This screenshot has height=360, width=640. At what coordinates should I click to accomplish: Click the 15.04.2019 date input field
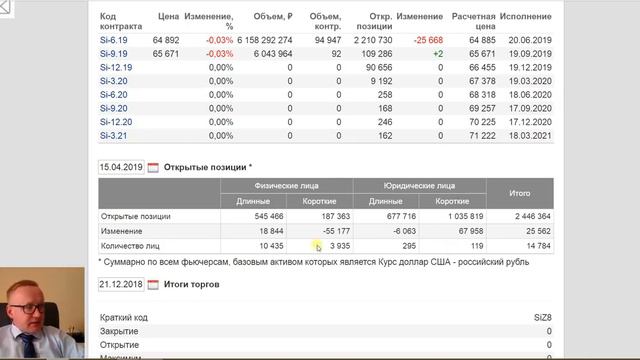click(121, 167)
